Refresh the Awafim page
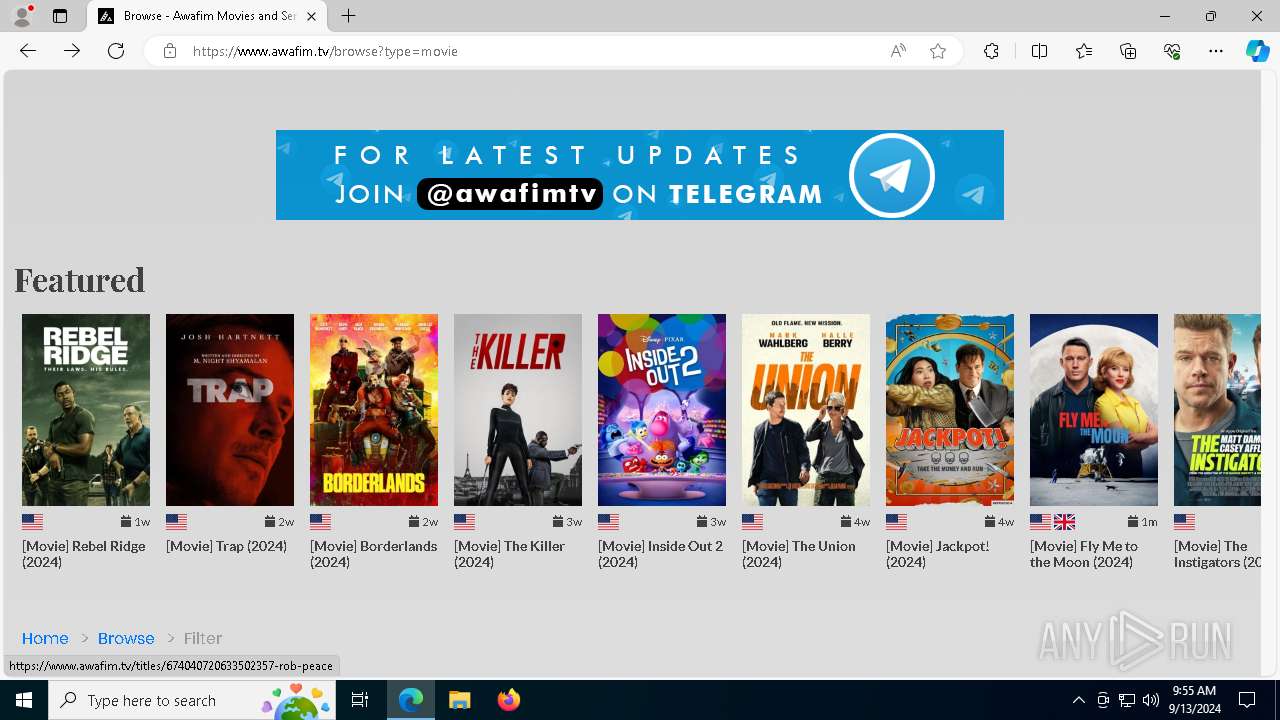The image size is (1280, 720). [x=116, y=51]
